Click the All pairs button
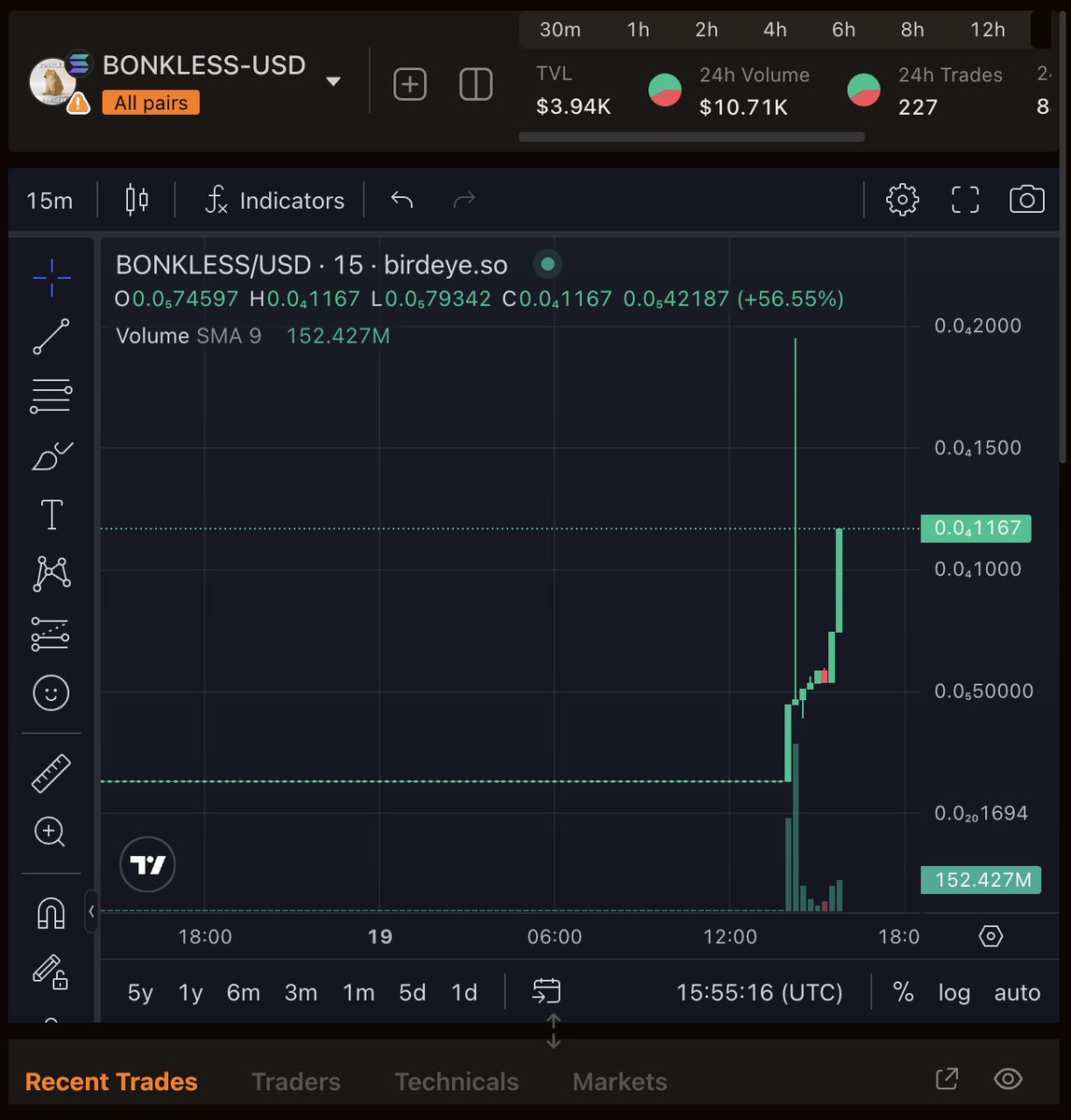The image size is (1071, 1120). click(150, 103)
